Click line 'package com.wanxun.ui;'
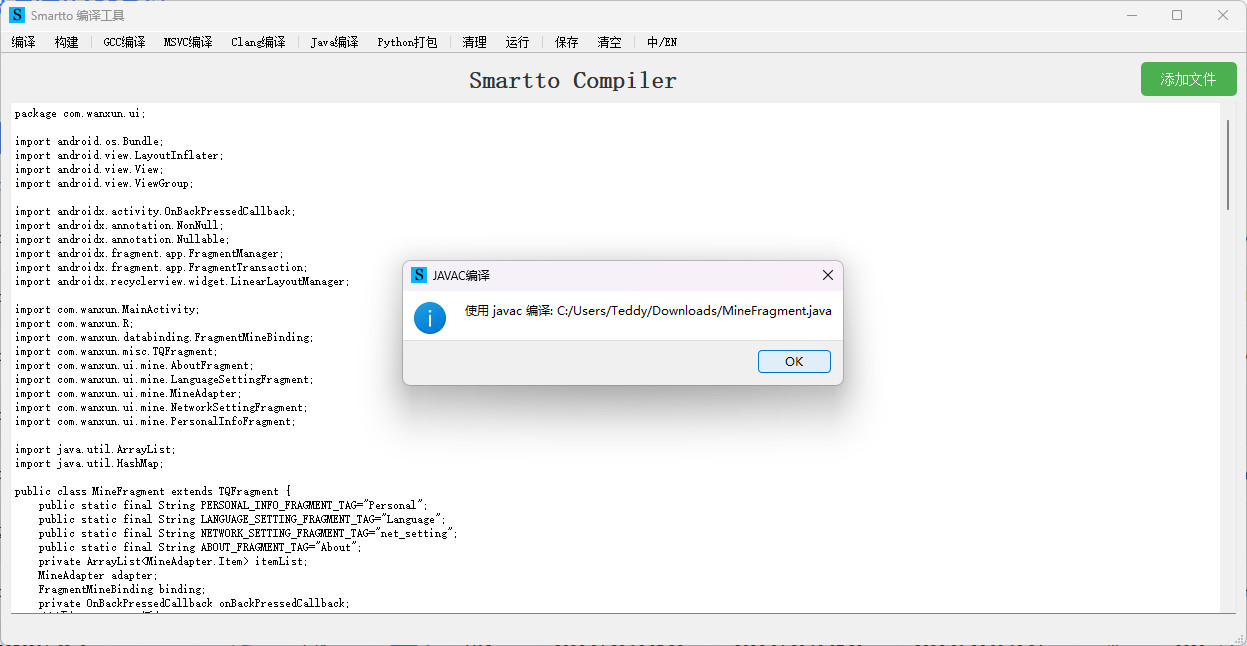The height and width of the screenshot is (646, 1247). coord(80,113)
